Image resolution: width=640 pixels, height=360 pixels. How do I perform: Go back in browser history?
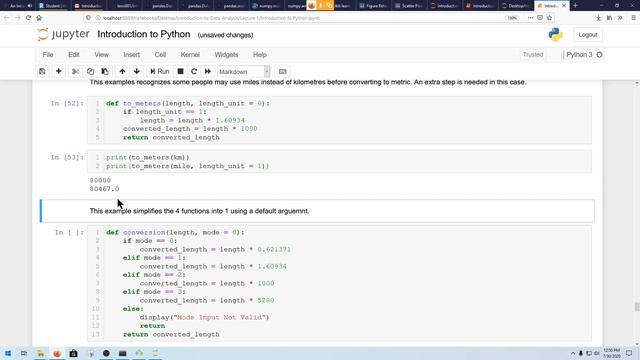tap(7, 18)
